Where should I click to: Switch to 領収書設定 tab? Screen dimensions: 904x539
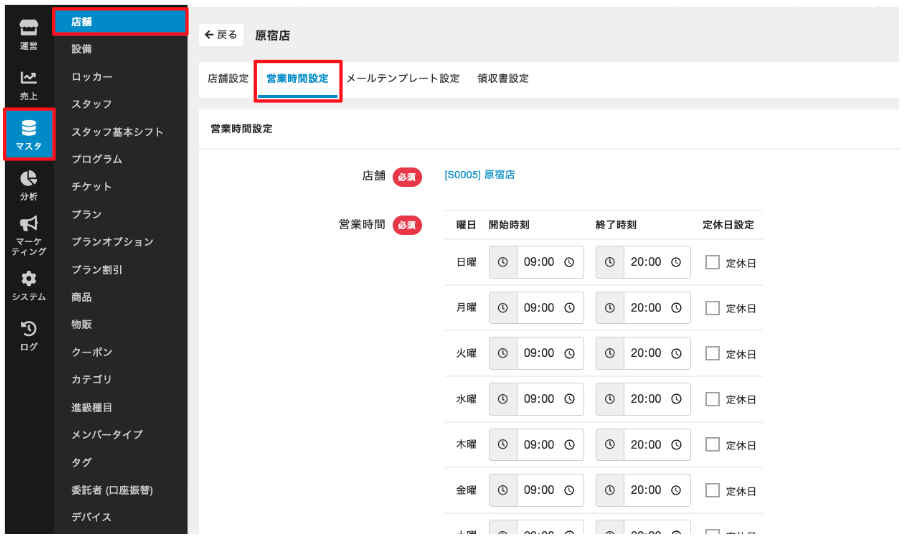coord(502,78)
